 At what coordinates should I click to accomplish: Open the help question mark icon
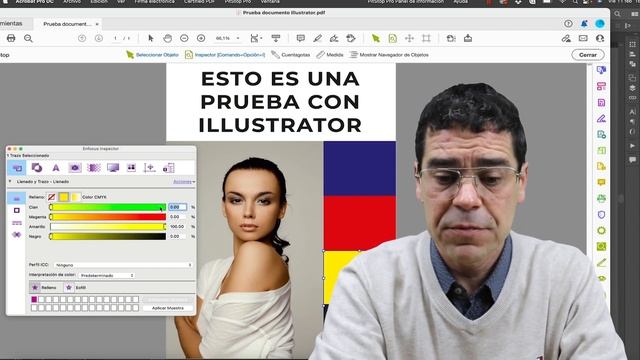pos(568,24)
